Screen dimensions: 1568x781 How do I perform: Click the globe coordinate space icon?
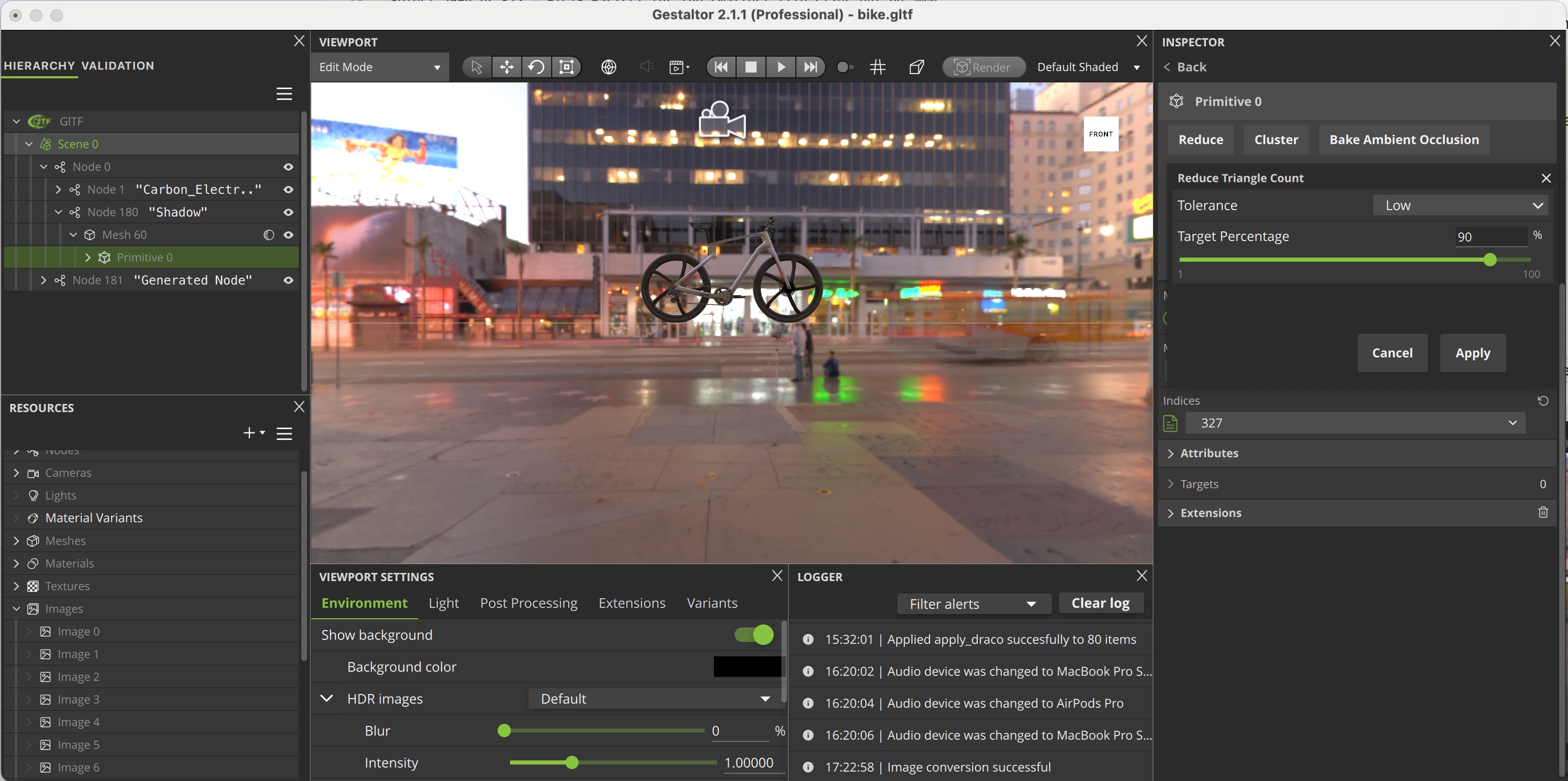(609, 67)
